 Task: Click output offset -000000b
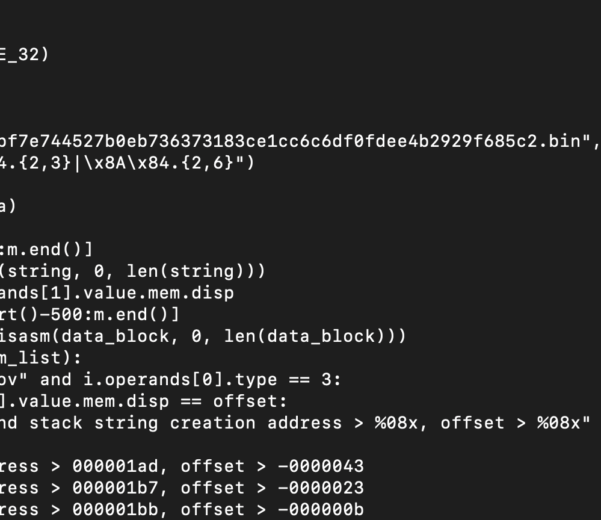(x=321, y=510)
